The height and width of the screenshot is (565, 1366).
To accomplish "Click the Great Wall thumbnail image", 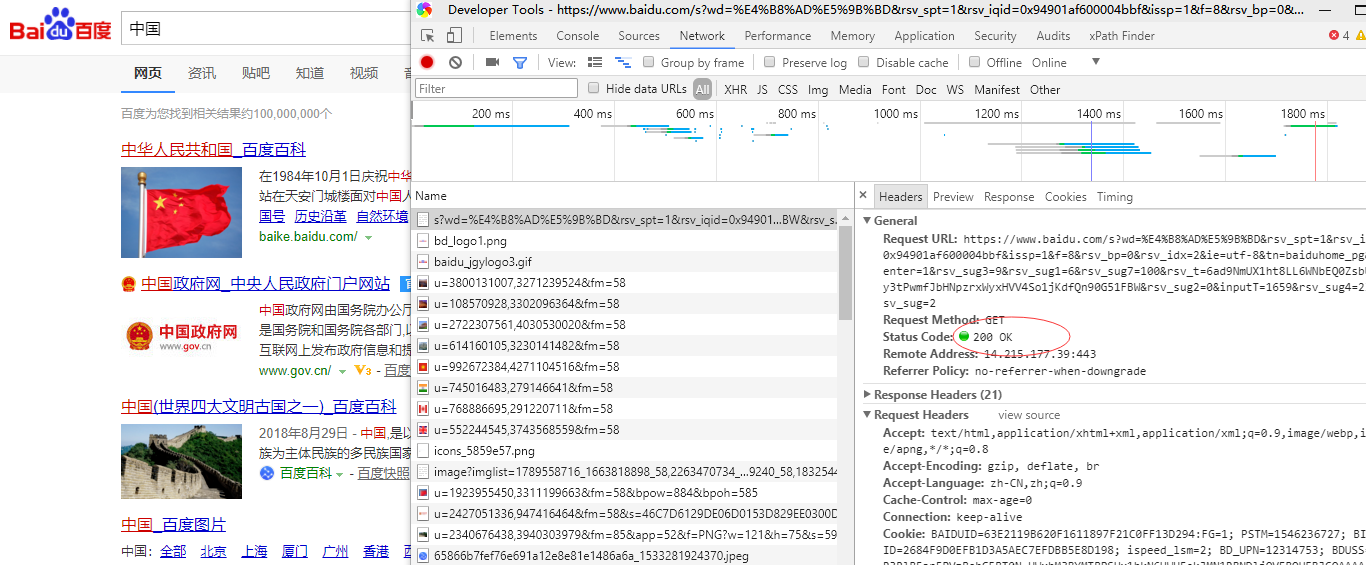I will (x=181, y=461).
